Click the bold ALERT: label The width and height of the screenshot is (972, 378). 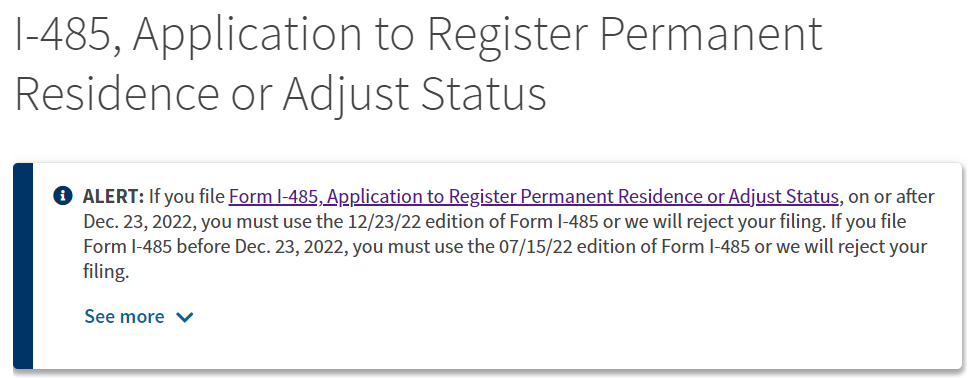pyautogui.click(x=113, y=196)
